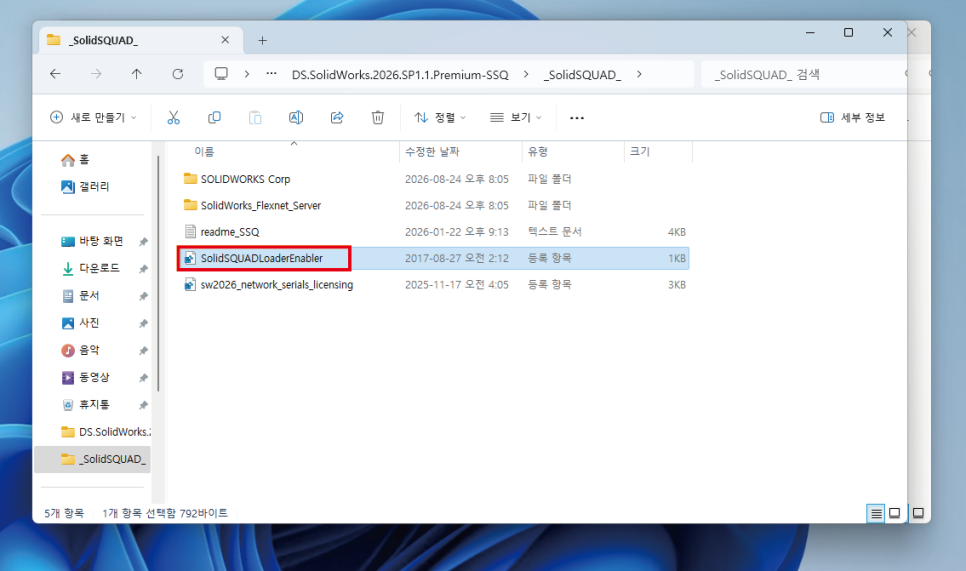The width and height of the screenshot is (966, 571).
Task: Sort by 유형 column header
Action: pos(538,152)
